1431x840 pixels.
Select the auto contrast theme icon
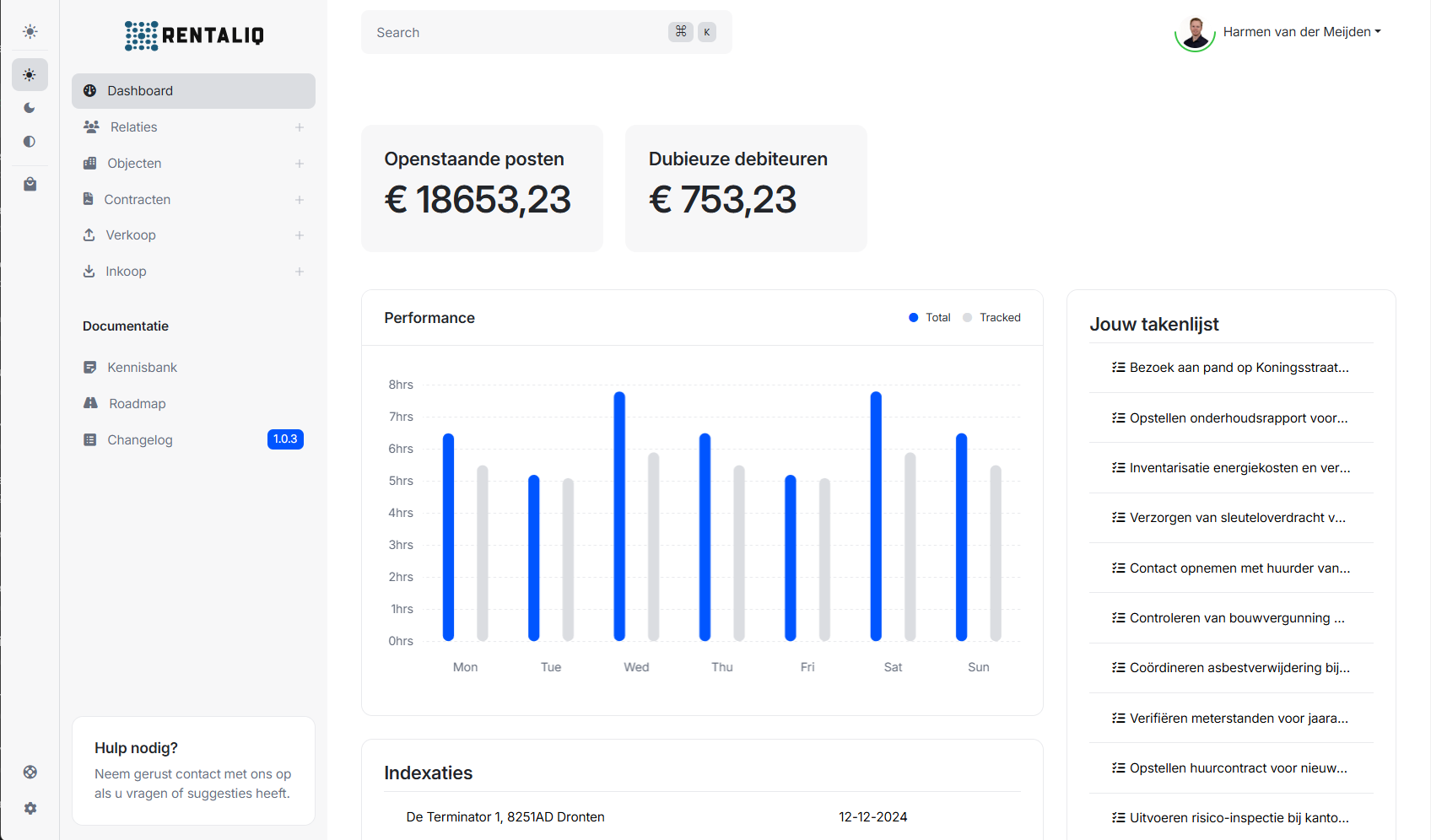click(x=30, y=142)
